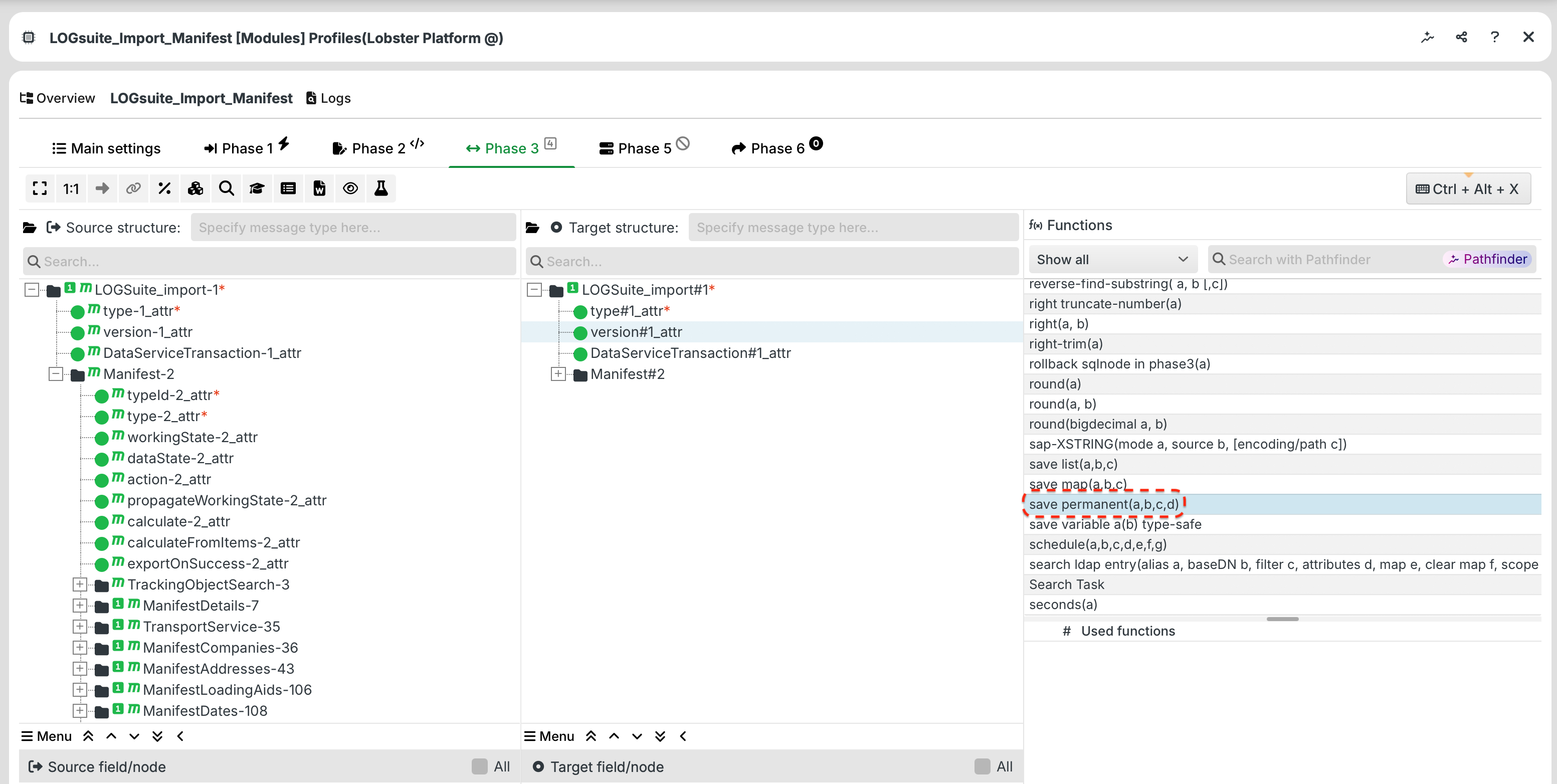Expand the Manifest#2 target node
The width and height of the screenshot is (1557, 784).
click(558, 374)
